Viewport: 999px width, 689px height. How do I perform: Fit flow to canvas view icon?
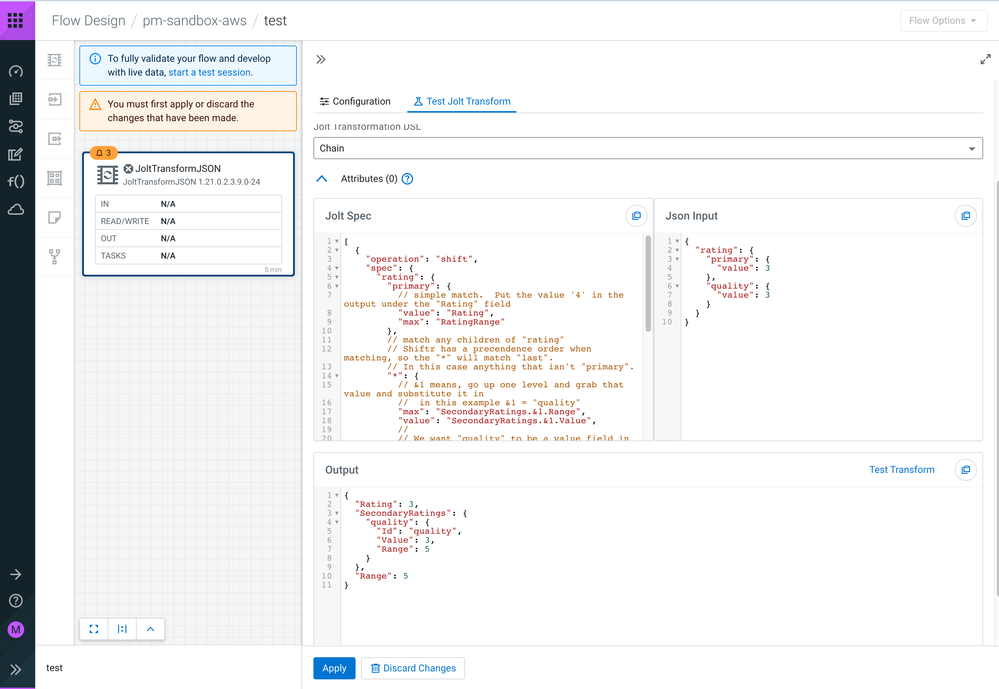94,629
